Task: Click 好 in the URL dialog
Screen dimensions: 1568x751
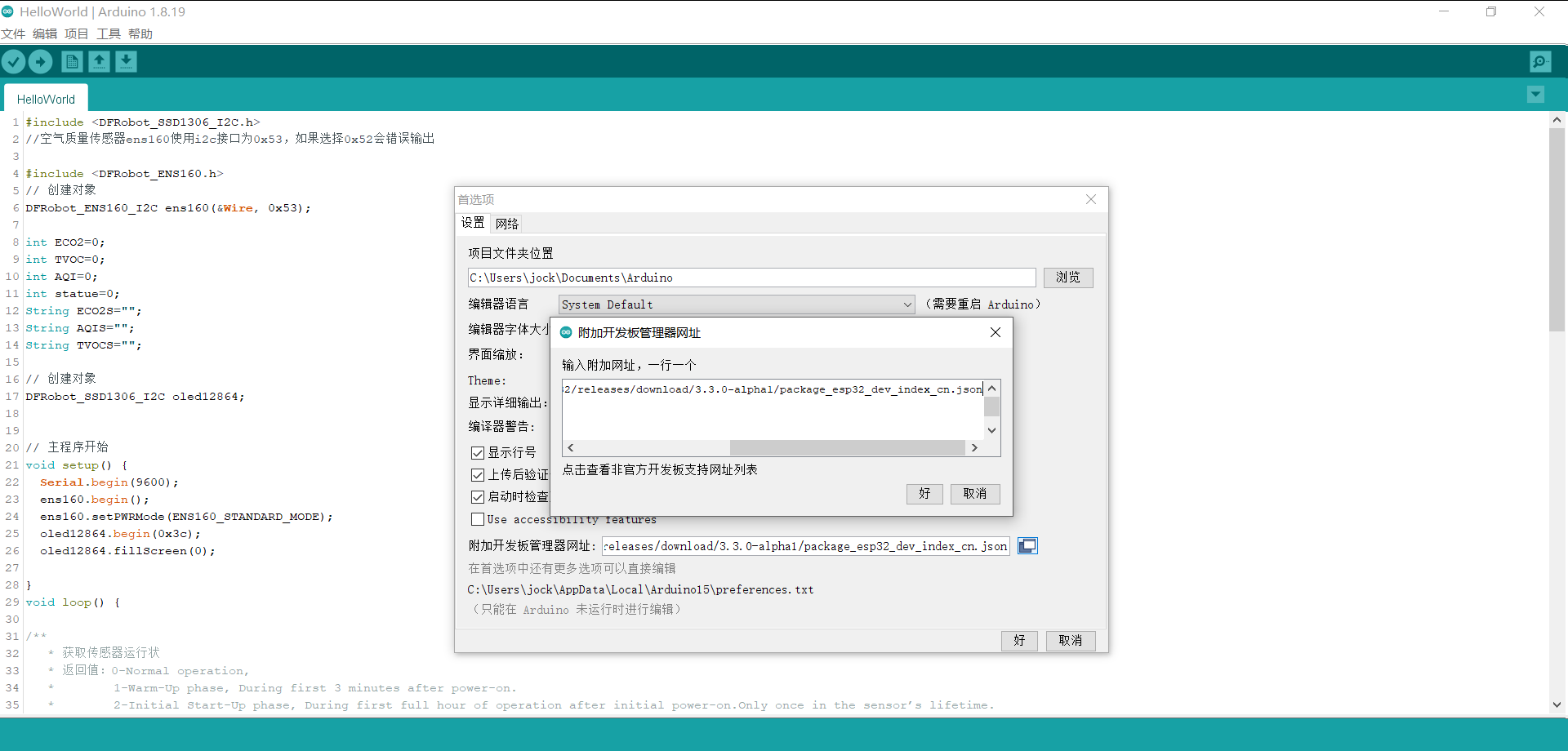Action: click(924, 494)
